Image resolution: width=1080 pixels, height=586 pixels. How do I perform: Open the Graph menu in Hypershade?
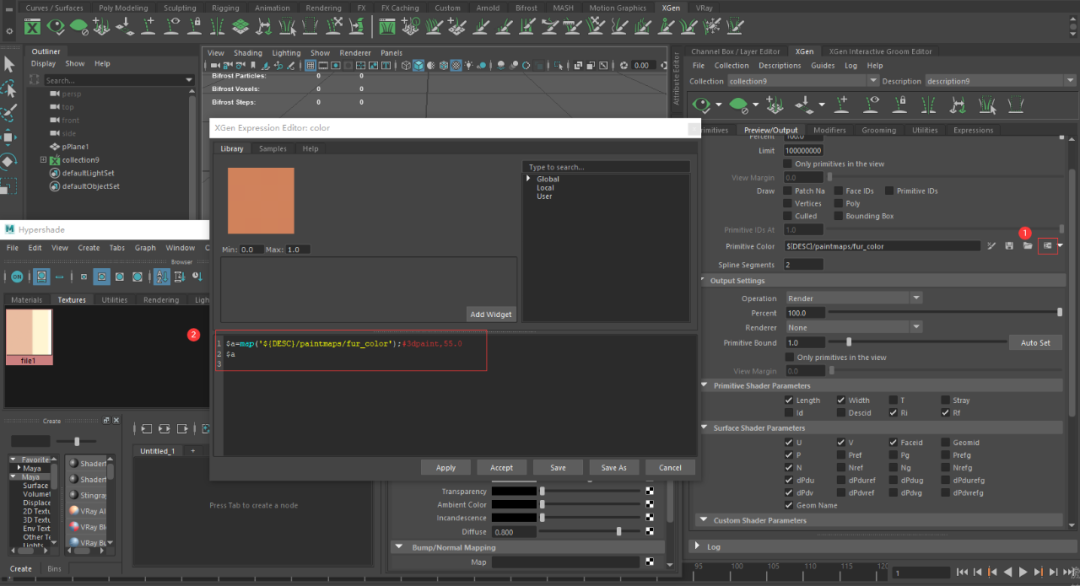point(145,248)
